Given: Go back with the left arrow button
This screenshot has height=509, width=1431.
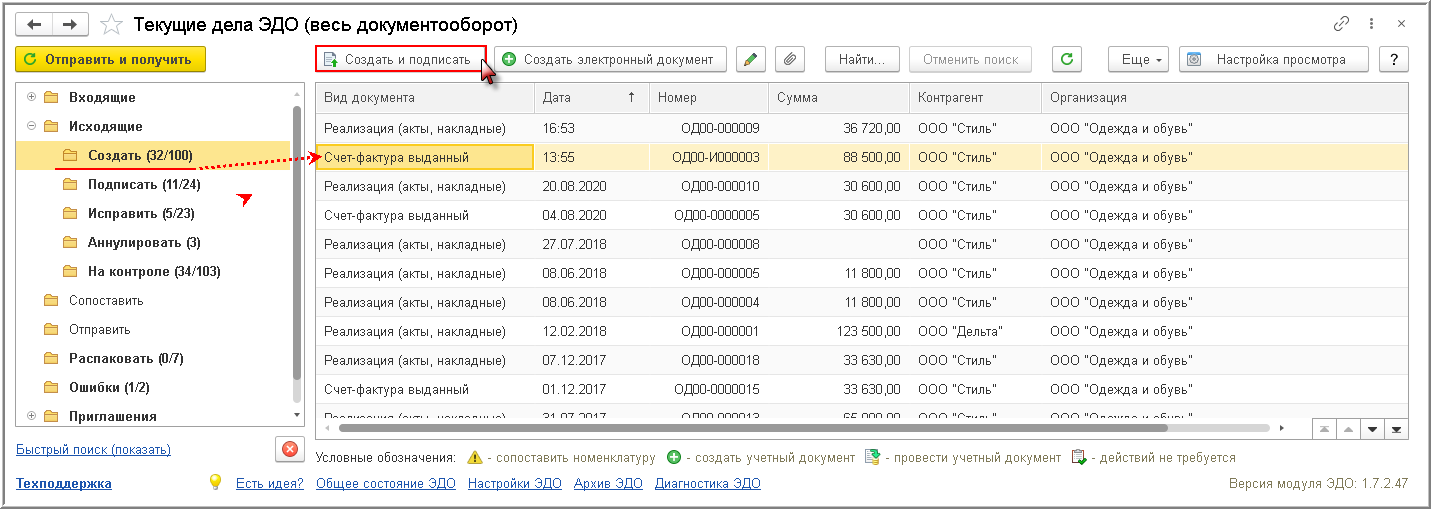Looking at the screenshot, I should tap(33, 23).
